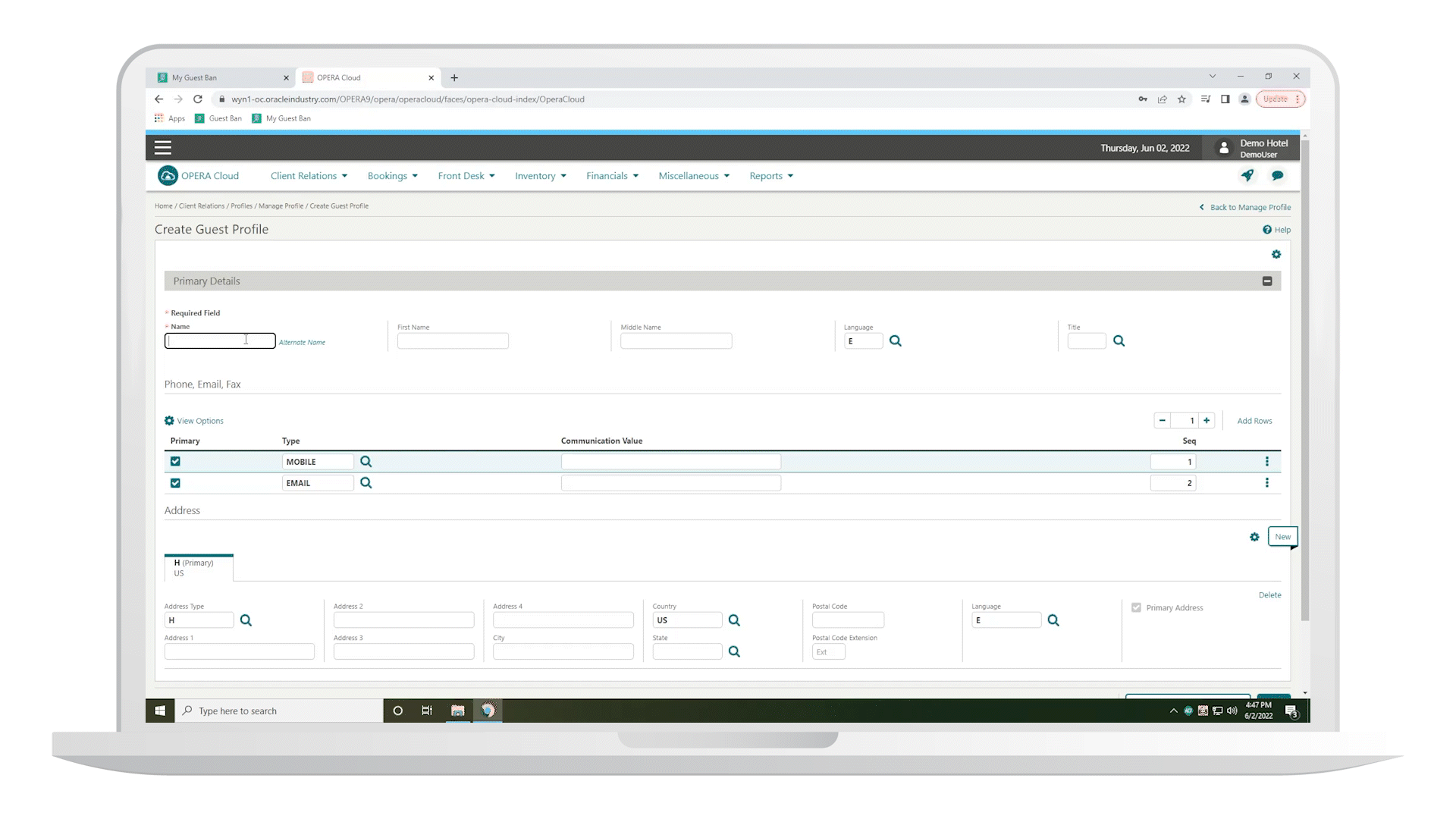Open the chat messages icon
The height and width of the screenshot is (819, 1456).
[1278, 175]
